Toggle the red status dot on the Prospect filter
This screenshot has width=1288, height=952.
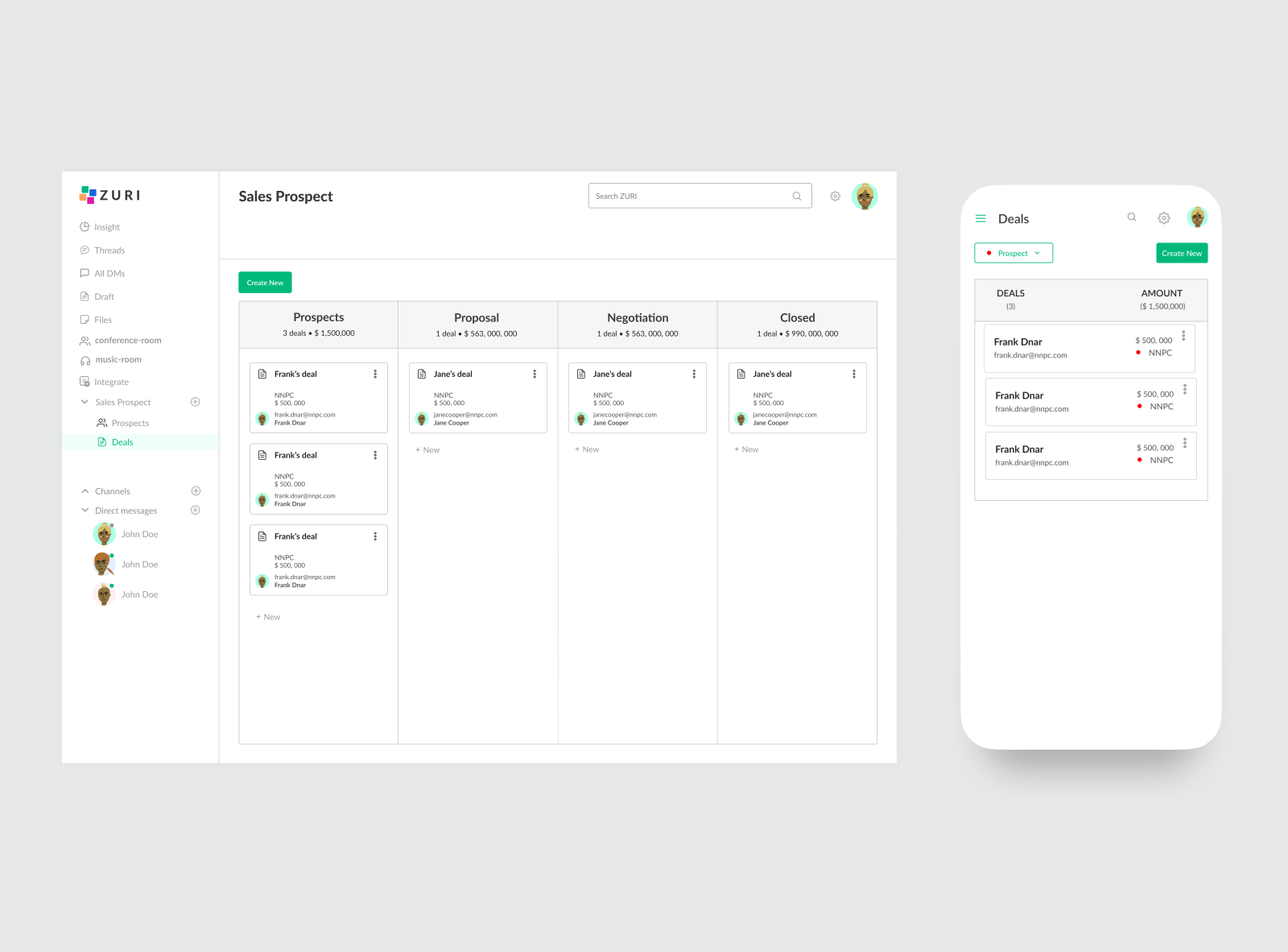click(x=989, y=253)
